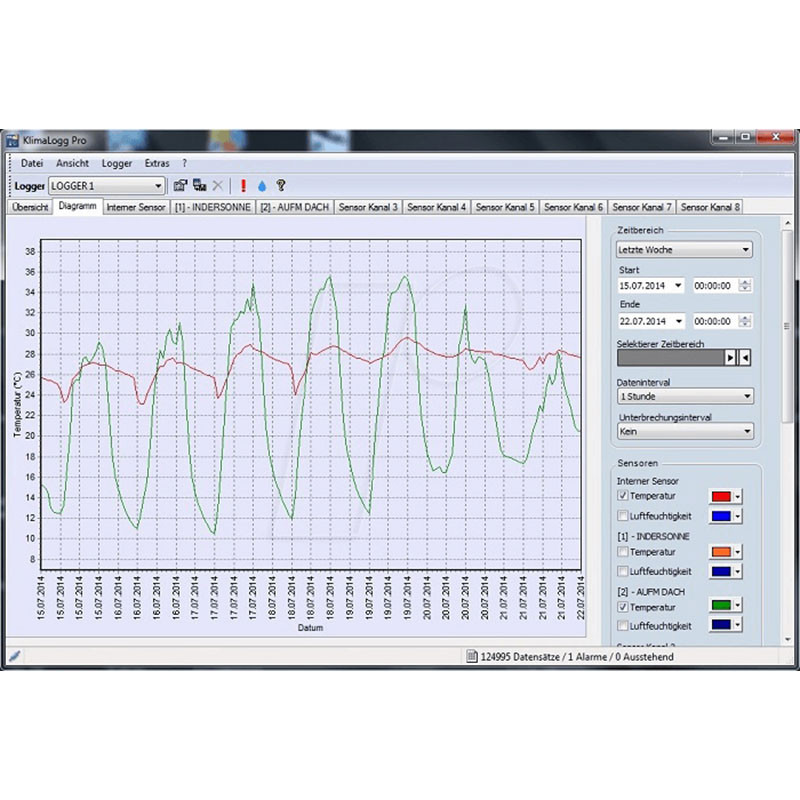Screen dimensions: 800x800
Task: Open the Extras menu
Action: click(x=157, y=163)
